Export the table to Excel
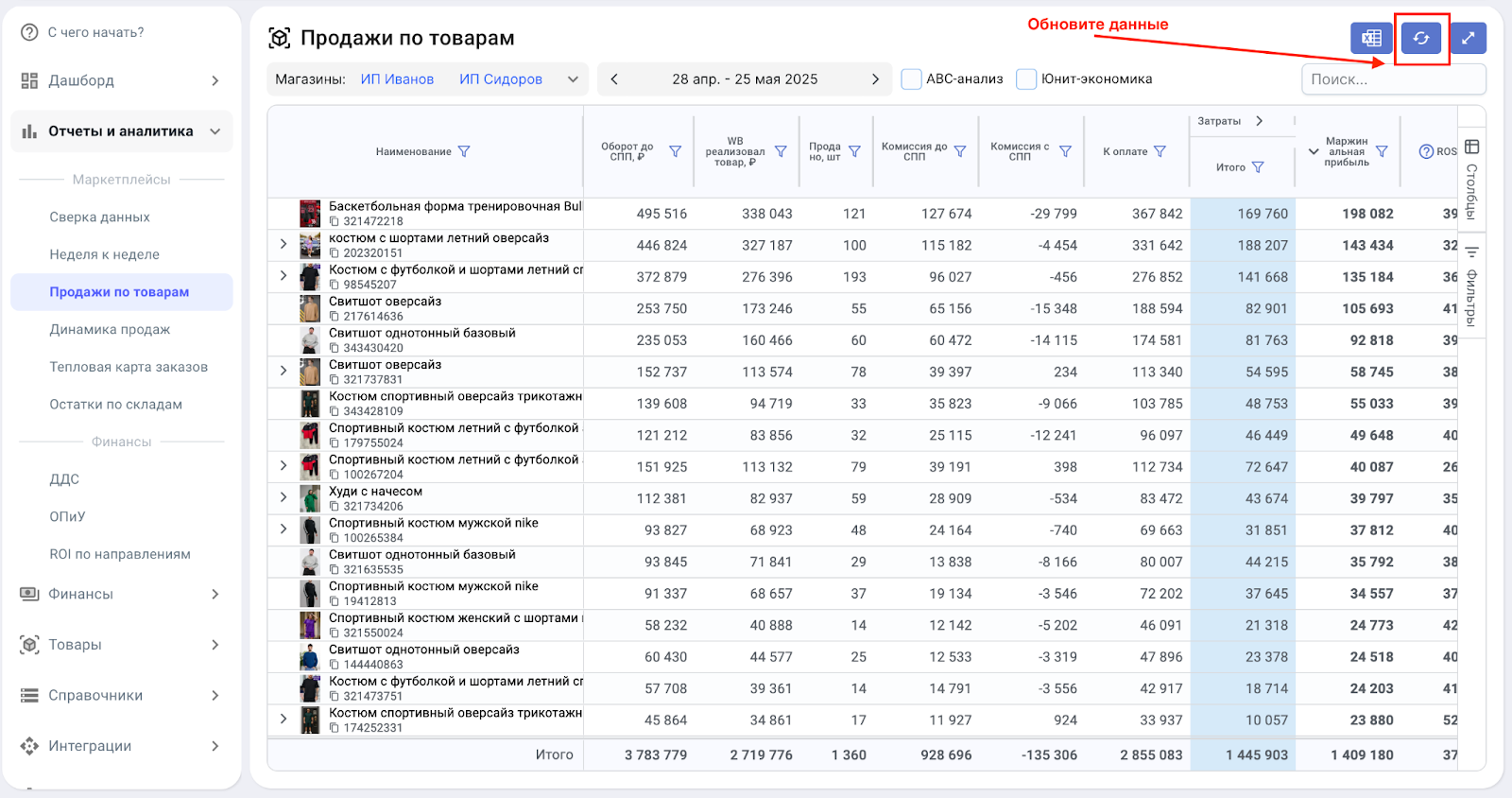Screen dimensions: 1512x798 point(1371,39)
